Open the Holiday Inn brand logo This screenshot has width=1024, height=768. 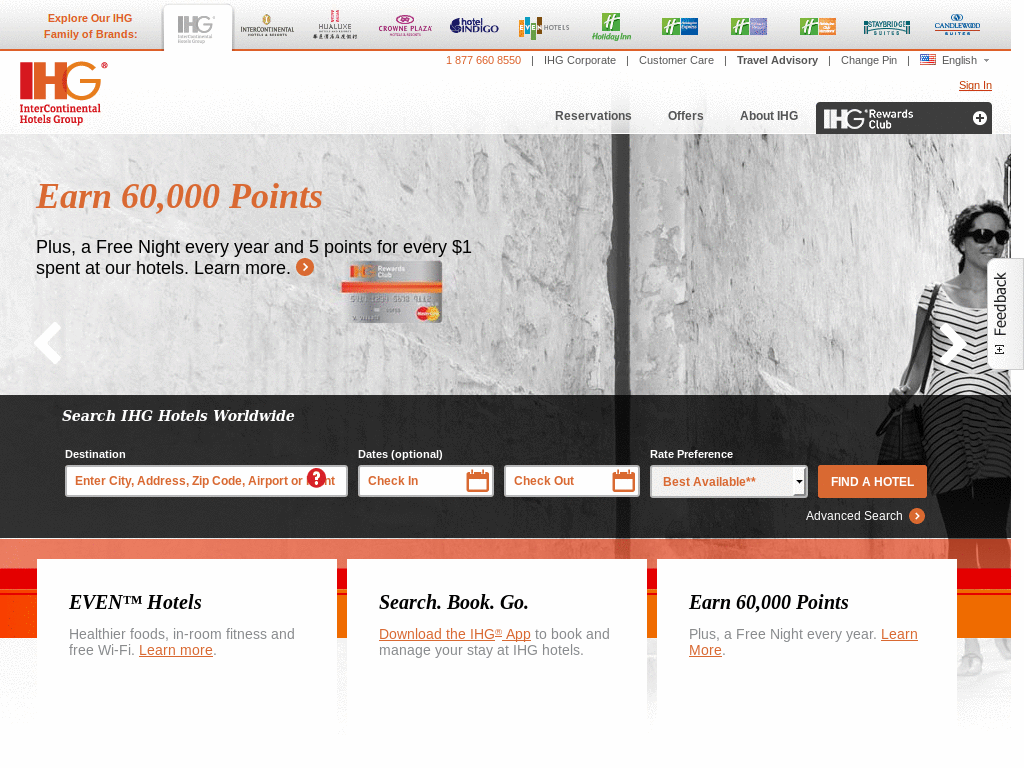point(611,27)
